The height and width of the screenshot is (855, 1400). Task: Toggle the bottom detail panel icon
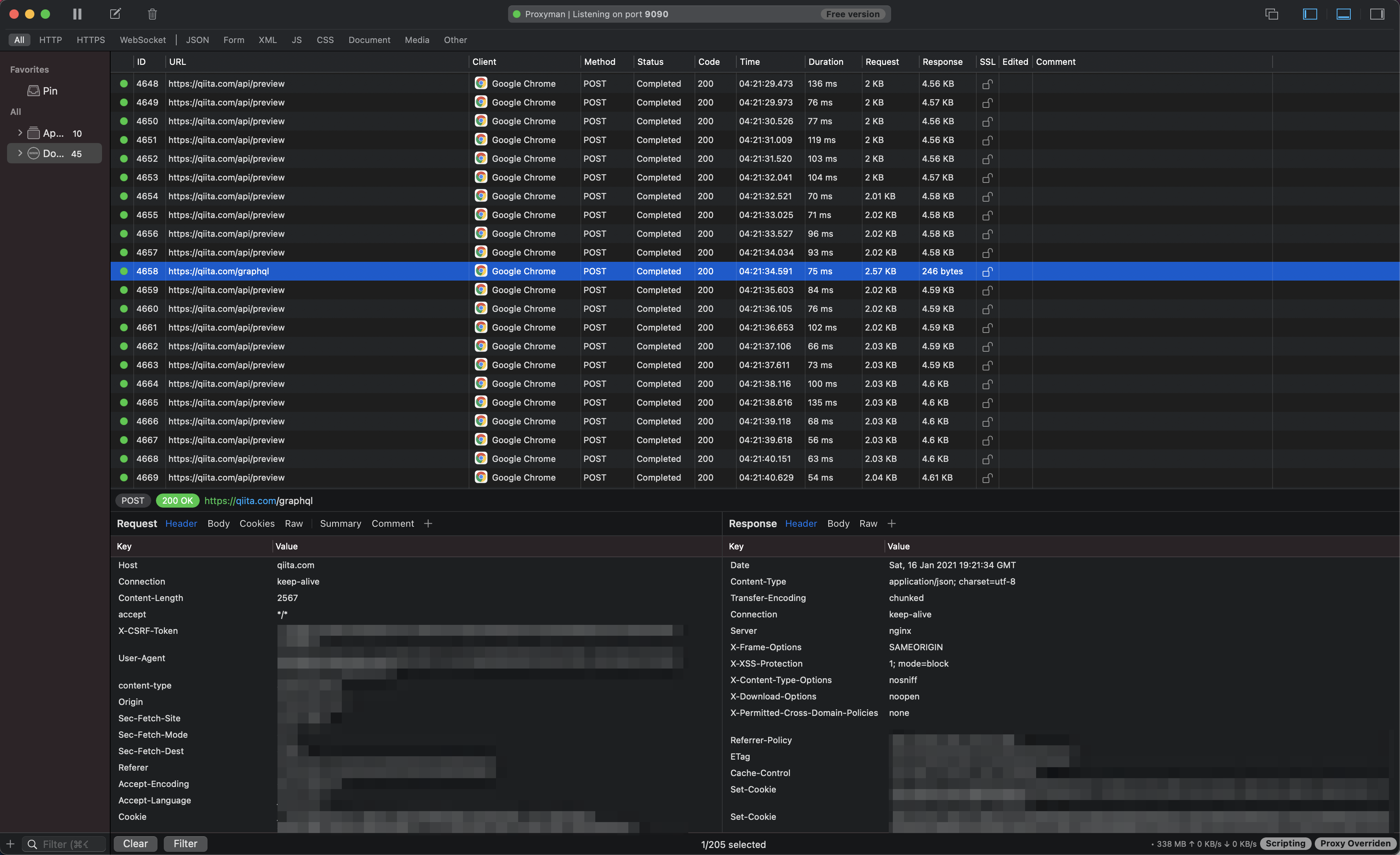coord(1343,14)
